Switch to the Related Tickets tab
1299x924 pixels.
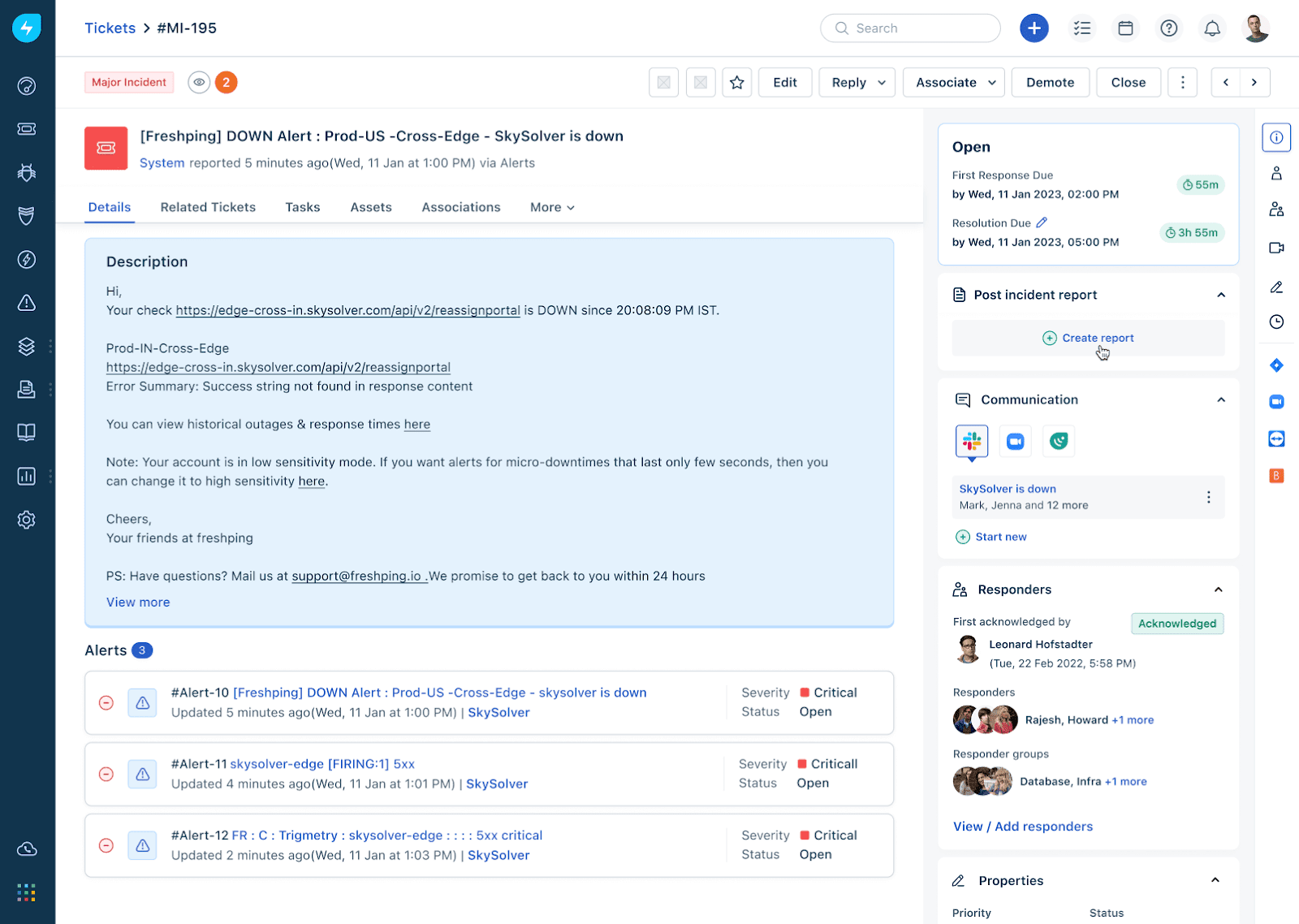(x=208, y=207)
